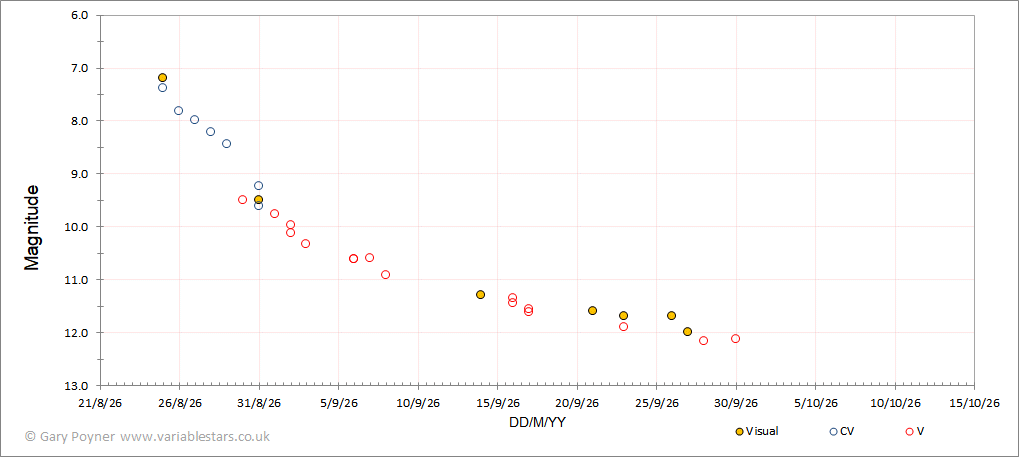Select the '10/10/26' date label
1019x457 pixels.
[x=895, y=403]
